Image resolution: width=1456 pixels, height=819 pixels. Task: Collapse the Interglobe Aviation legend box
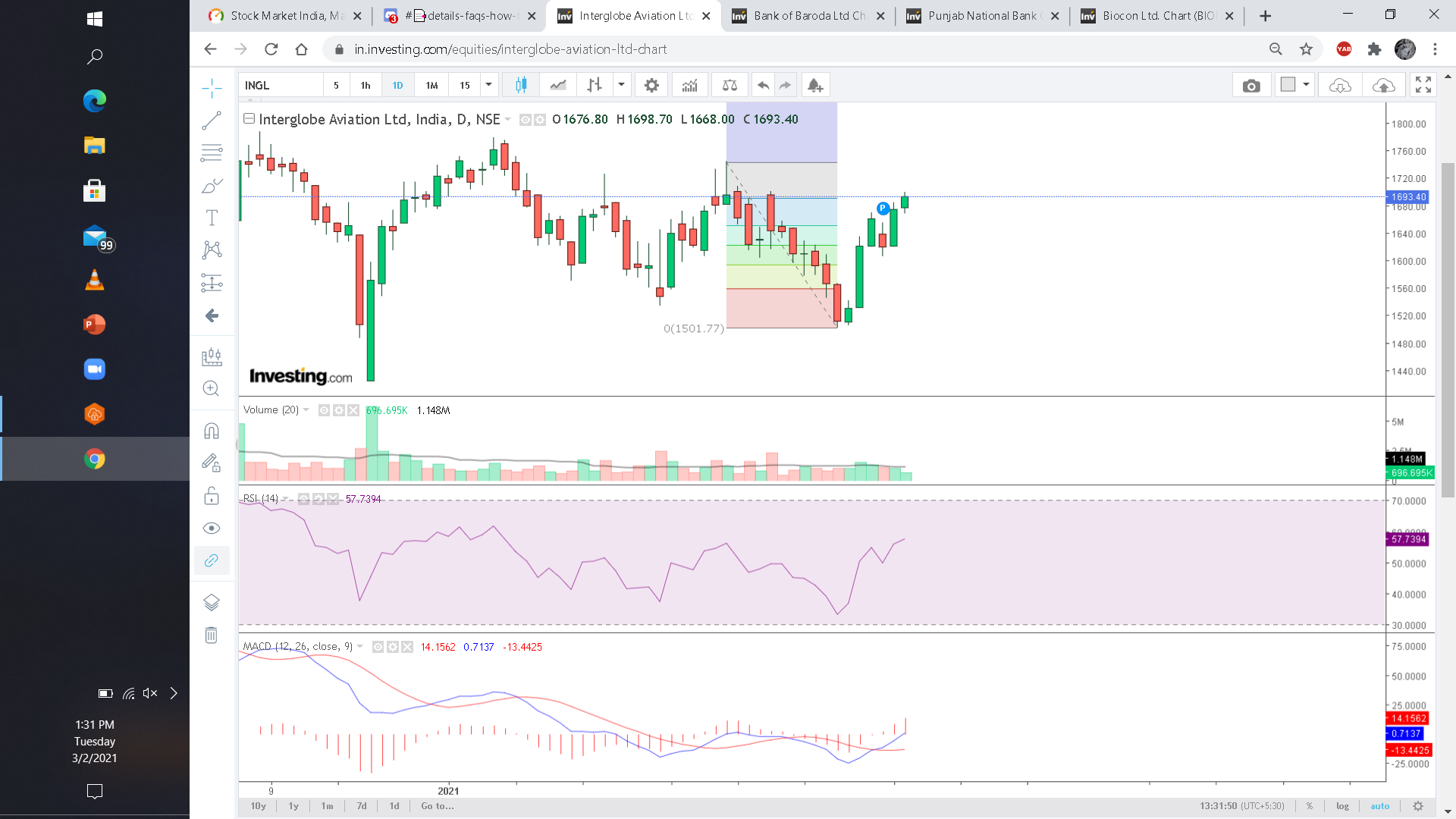click(248, 118)
